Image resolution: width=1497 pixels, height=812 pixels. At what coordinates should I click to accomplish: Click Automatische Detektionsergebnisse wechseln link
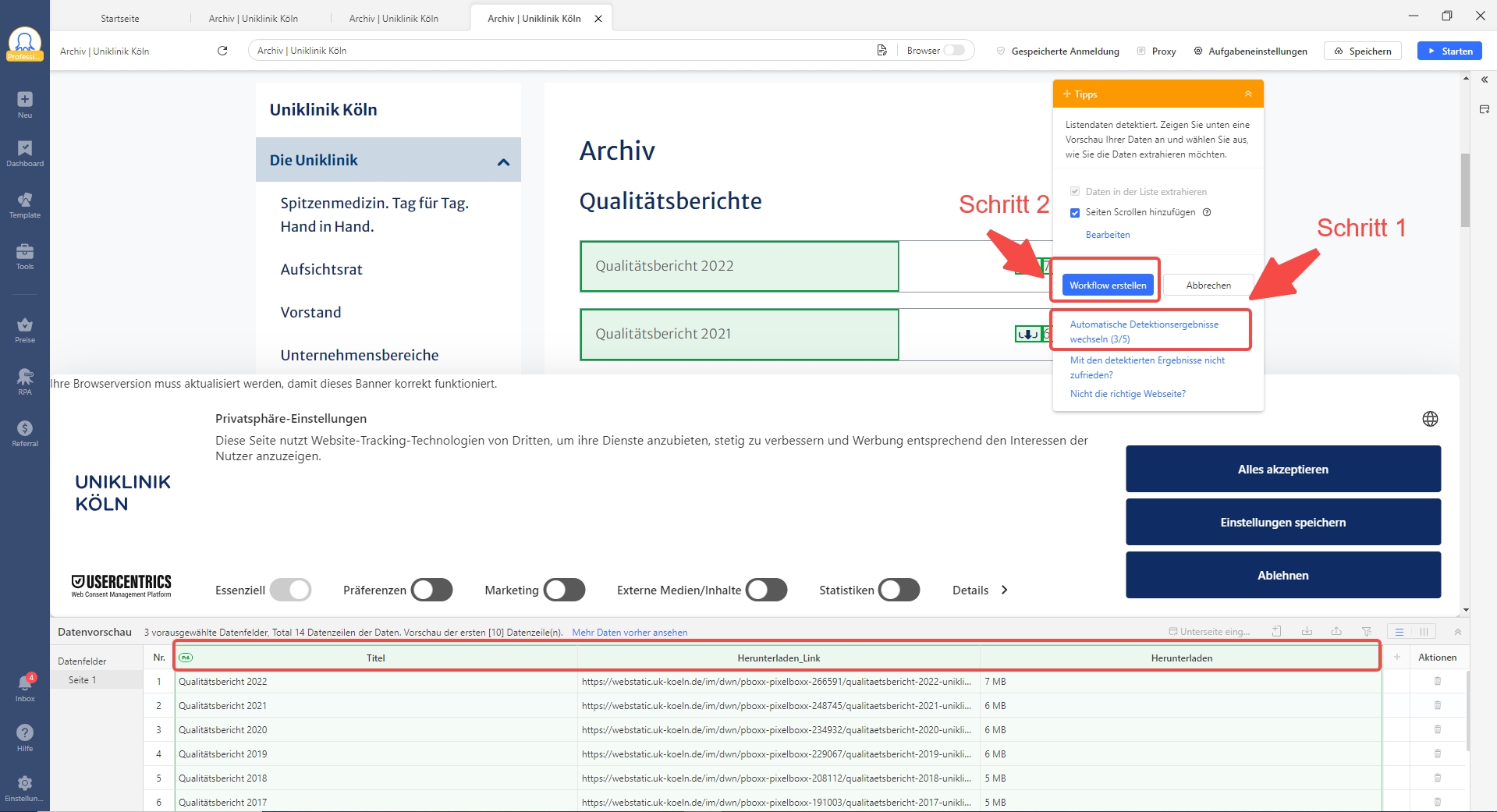pos(1144,332)
